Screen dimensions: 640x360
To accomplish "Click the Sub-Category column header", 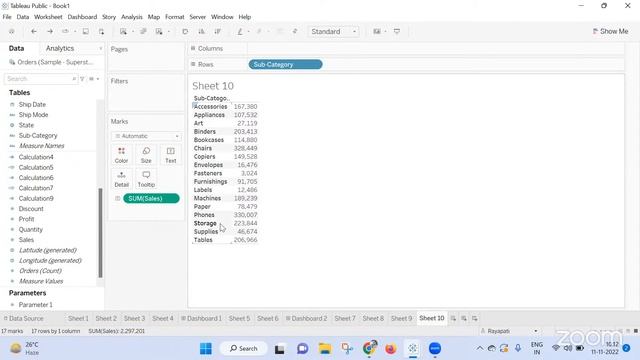I will pos(212,98).
